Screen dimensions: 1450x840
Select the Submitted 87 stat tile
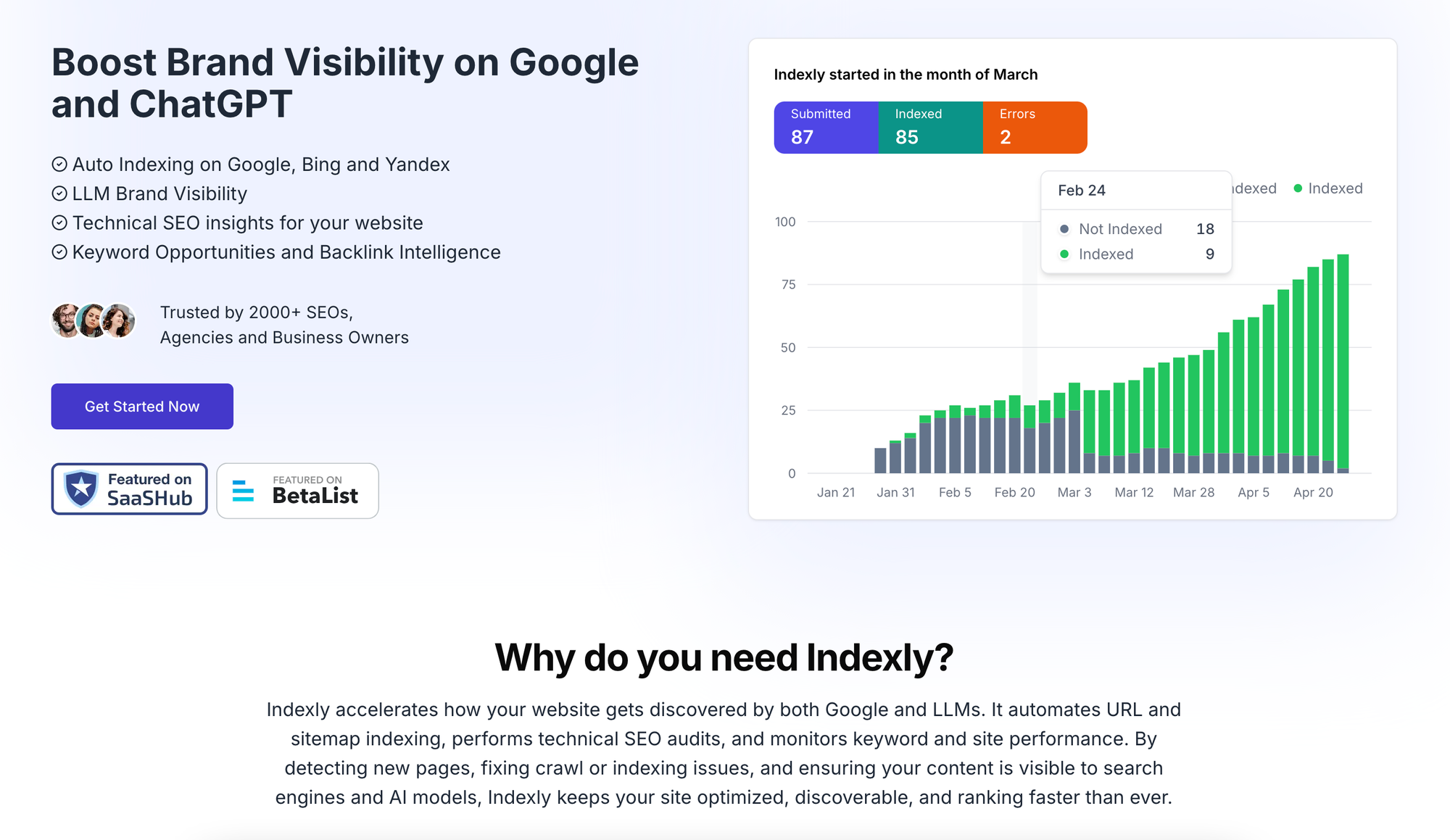[826, 128]
